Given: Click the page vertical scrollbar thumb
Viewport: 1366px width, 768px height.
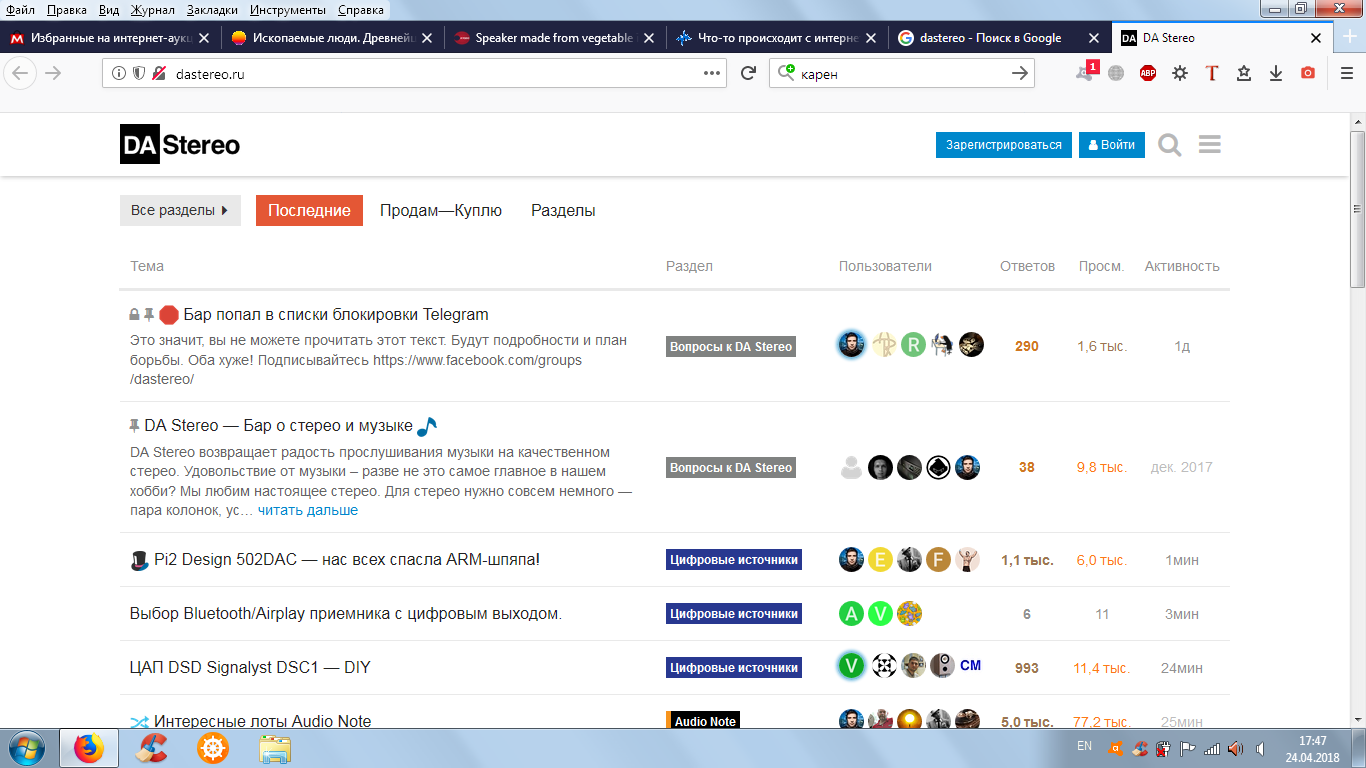Looking at the screenshot, I should pos(1357,208).
